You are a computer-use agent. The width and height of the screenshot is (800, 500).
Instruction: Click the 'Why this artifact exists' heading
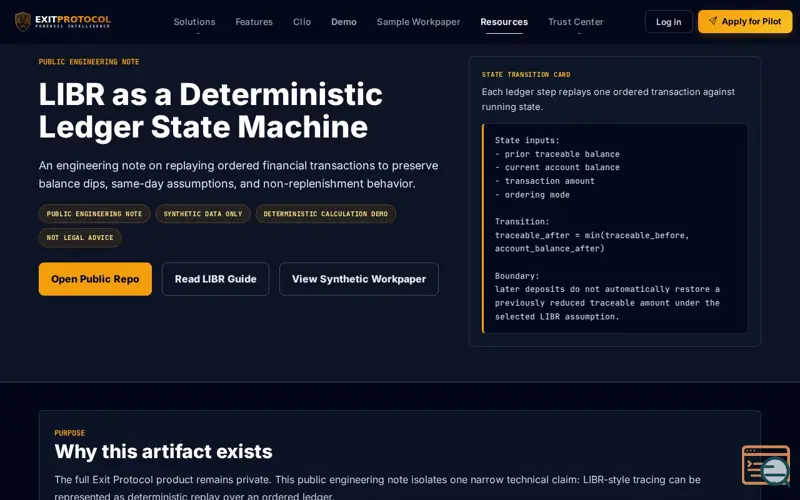(163, 452)
